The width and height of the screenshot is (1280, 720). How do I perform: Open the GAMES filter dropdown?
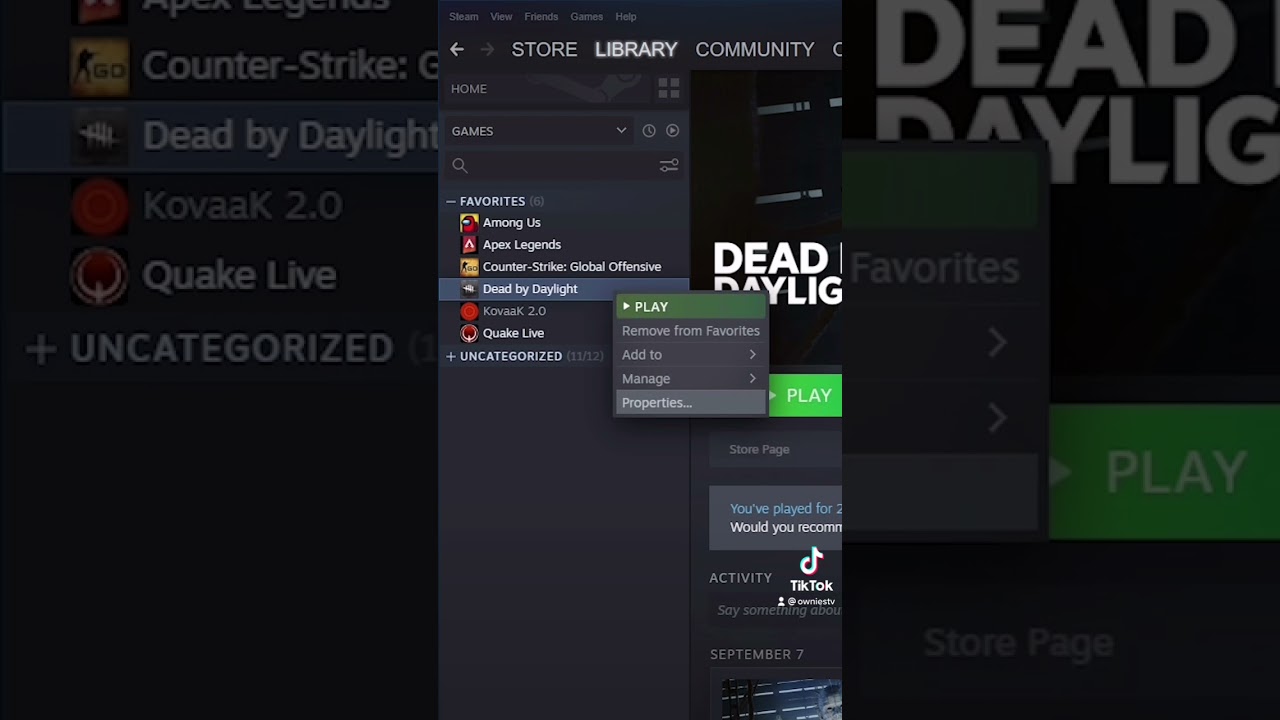click(539, 131)
